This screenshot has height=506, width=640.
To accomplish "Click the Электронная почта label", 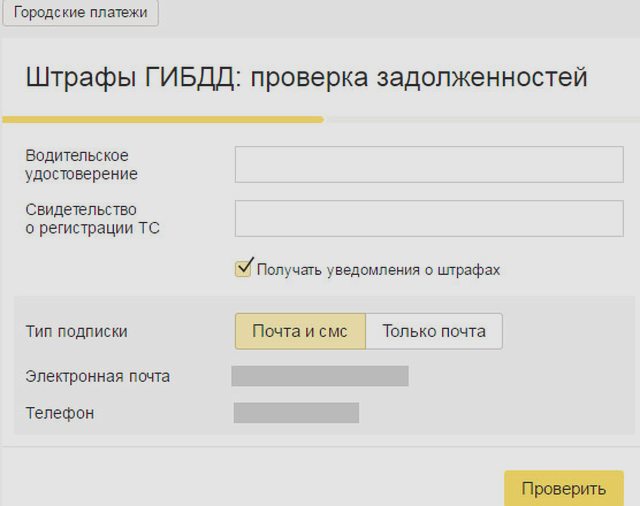I will coord(98,376).
